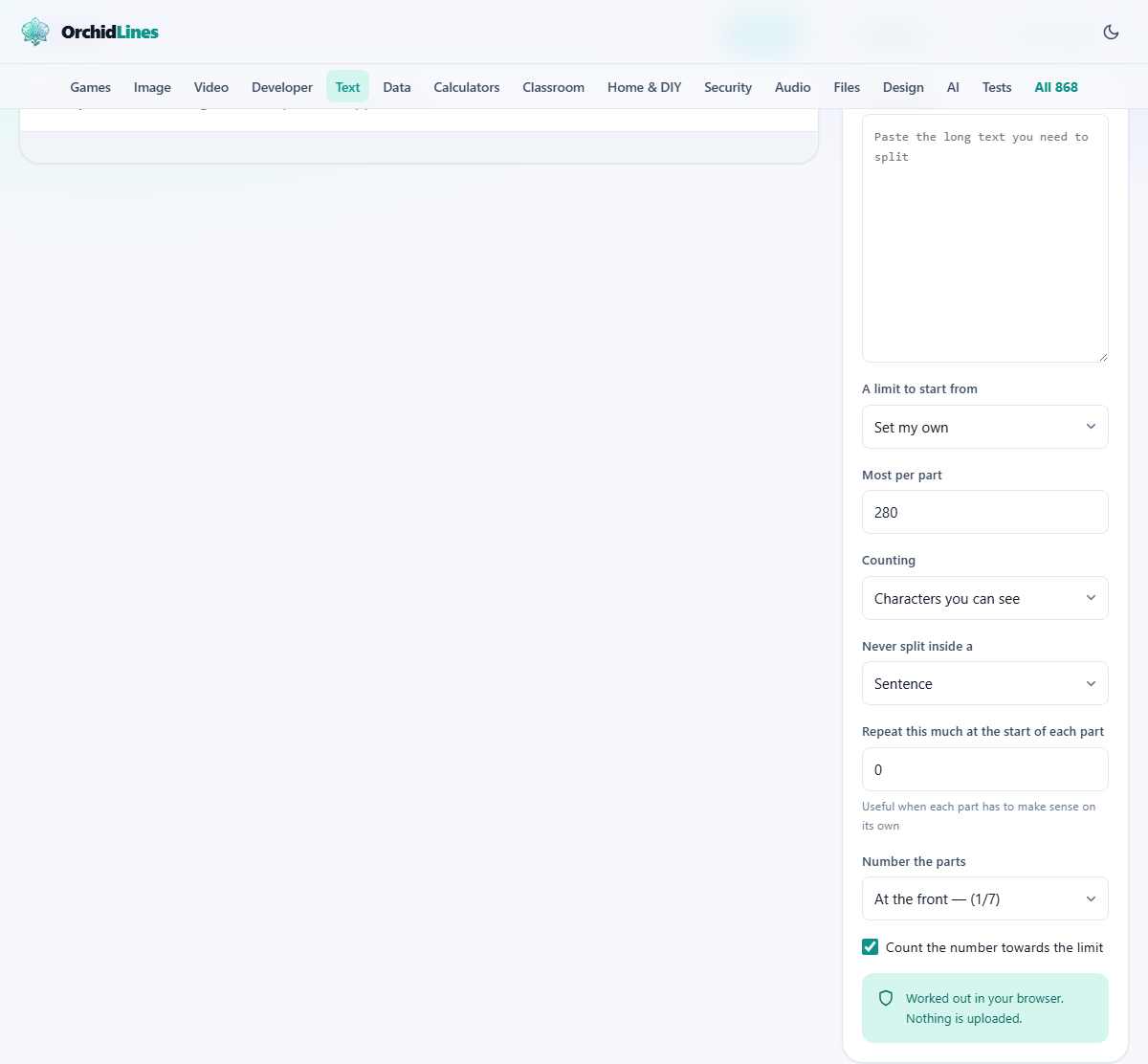The width and height of the screenshot is (1148, 1064).
Task: Open the Developer category
Action: point(282,87)
